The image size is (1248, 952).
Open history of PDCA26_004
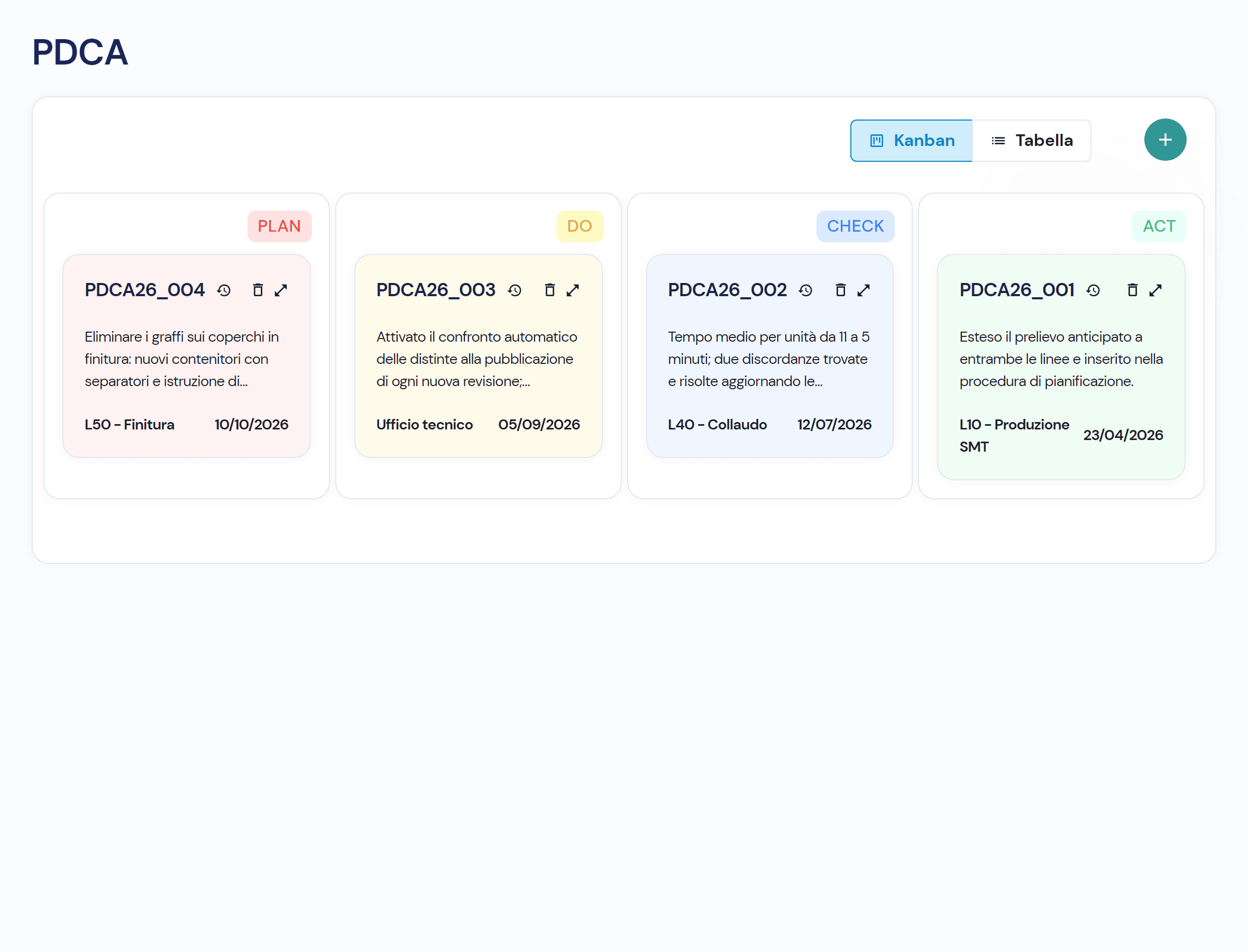click(x=224, y=291)
